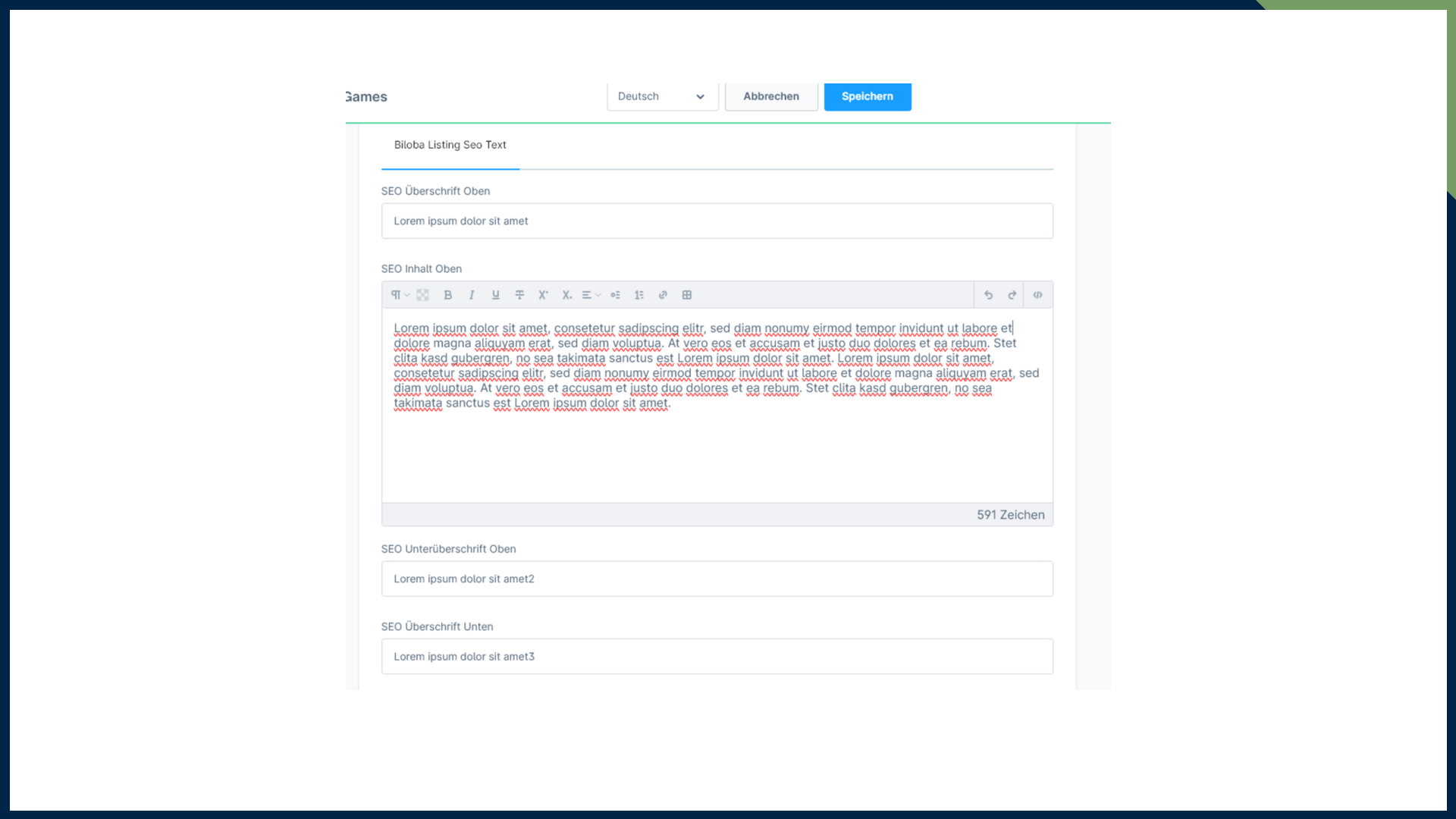Cancel editing via Abbrechen
1456x819 pixels.
[770, 96]
